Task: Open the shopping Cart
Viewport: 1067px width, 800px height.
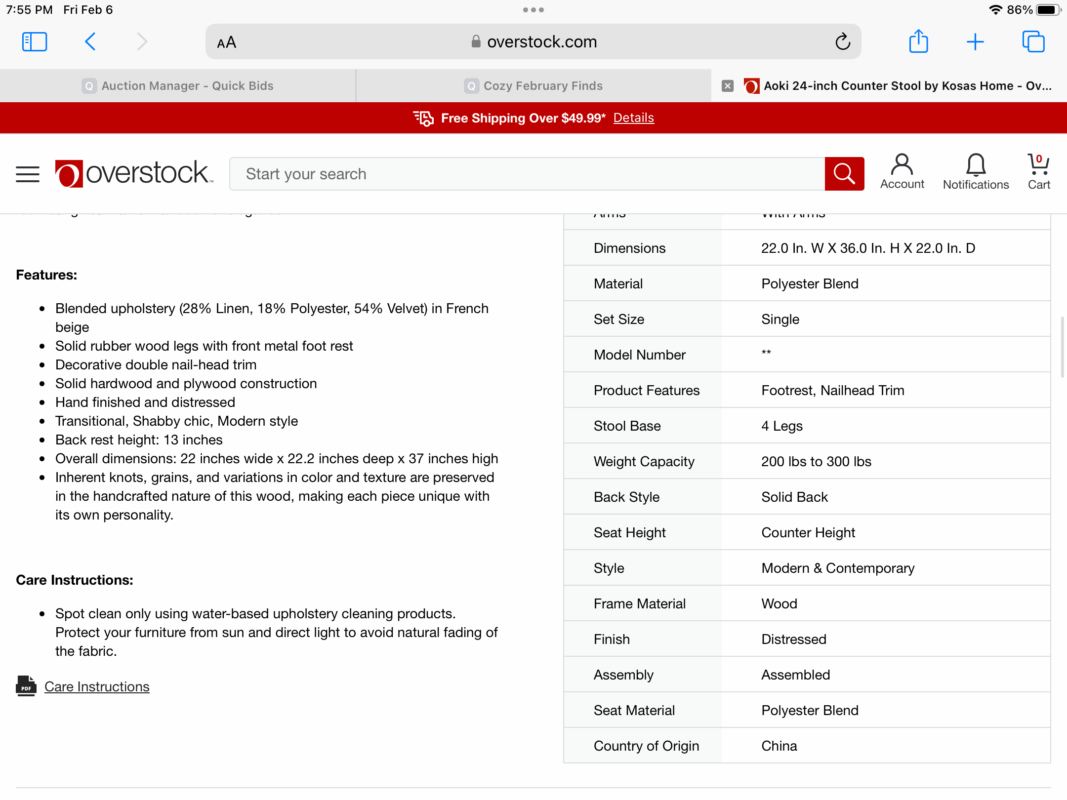Action: (1039, 171)
